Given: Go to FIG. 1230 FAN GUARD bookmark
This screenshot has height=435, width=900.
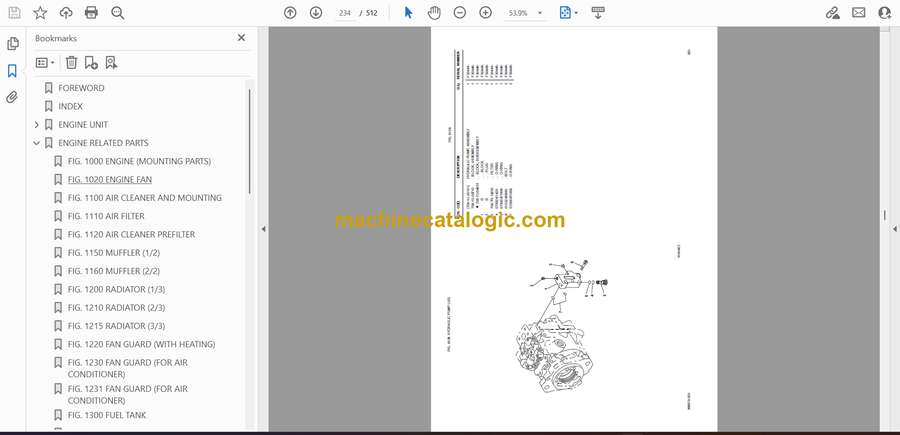Looking at the screenshot, I should pyautogui.click(x=128, y=368).
